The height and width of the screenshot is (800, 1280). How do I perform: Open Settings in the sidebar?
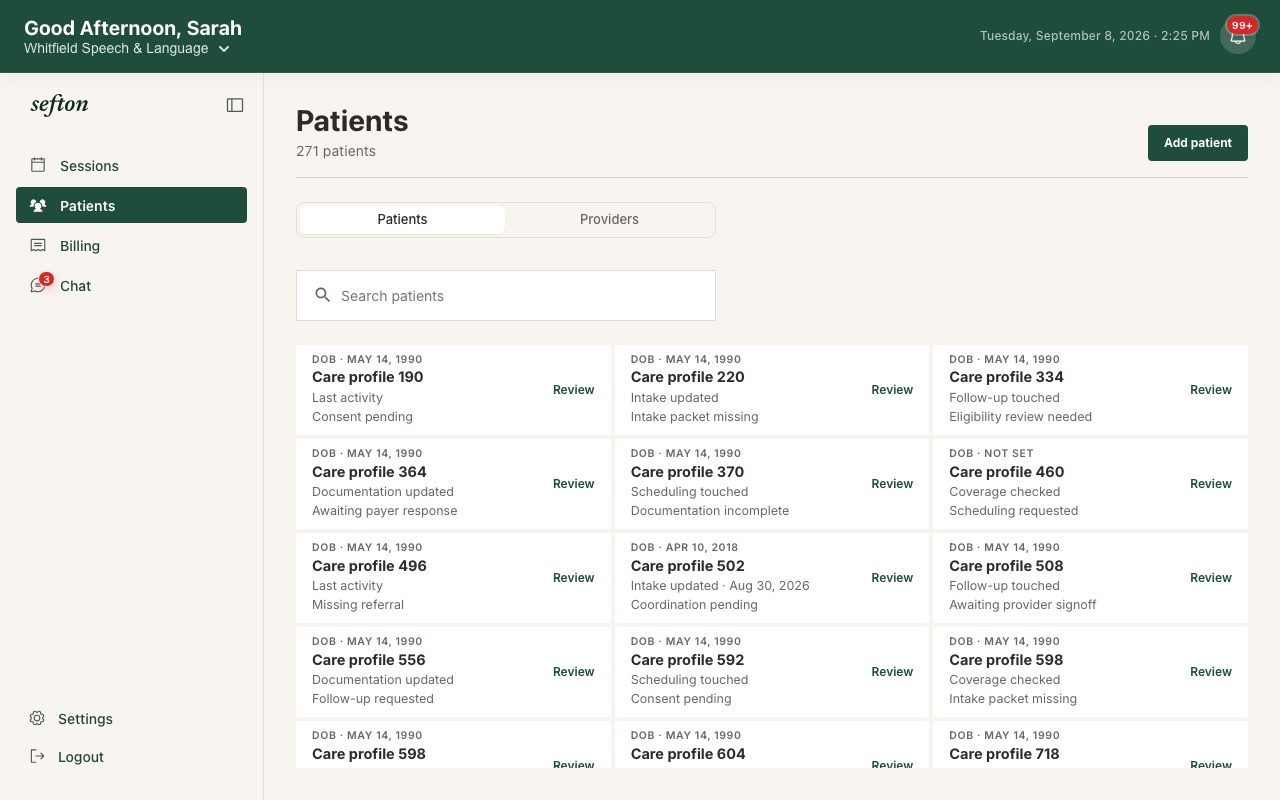point(131,718)
